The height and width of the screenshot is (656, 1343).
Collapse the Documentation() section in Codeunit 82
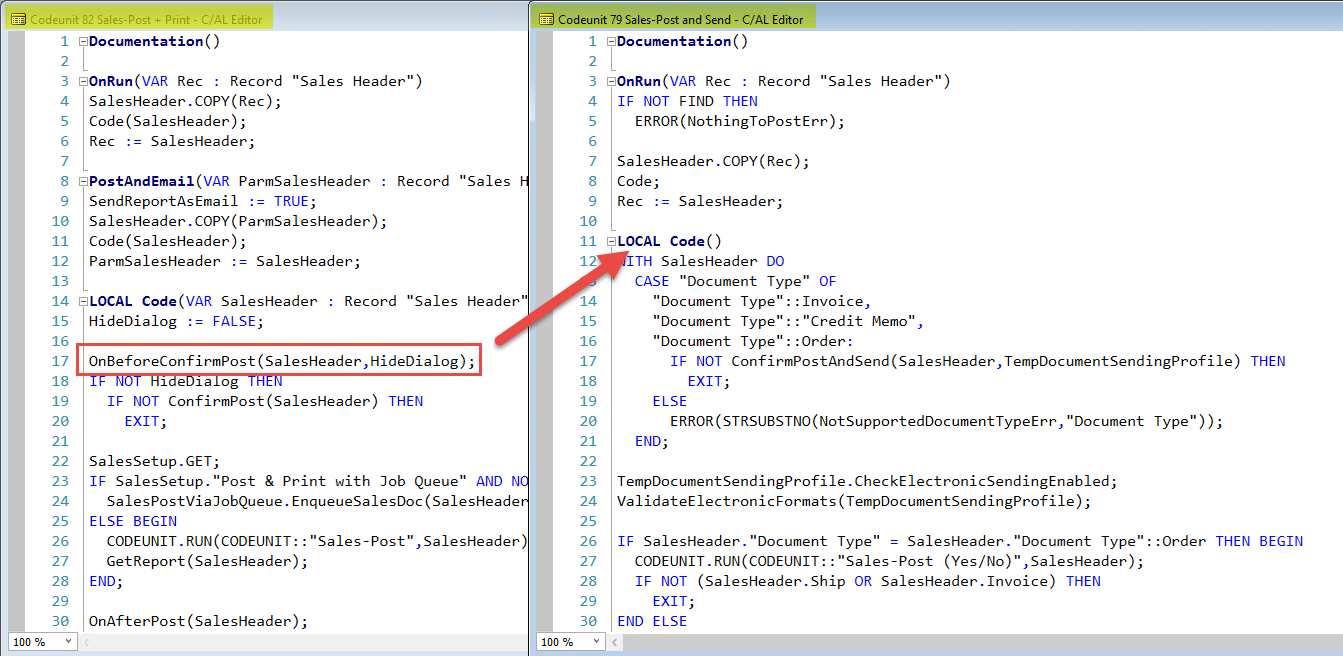pos(82,41)
